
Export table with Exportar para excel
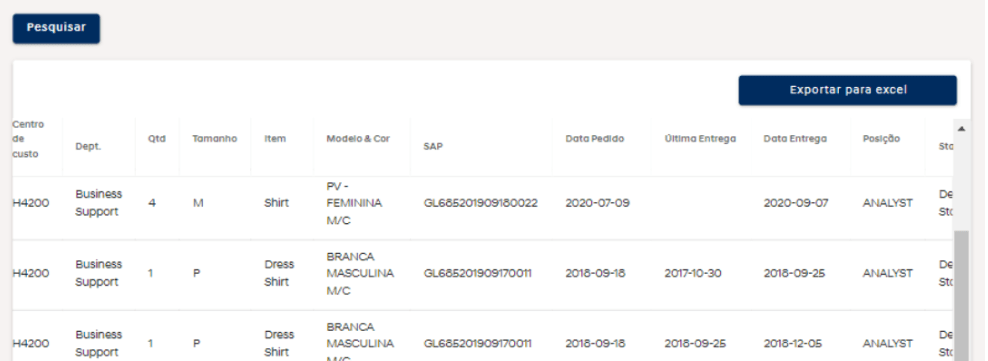click(x=847, y=90)
